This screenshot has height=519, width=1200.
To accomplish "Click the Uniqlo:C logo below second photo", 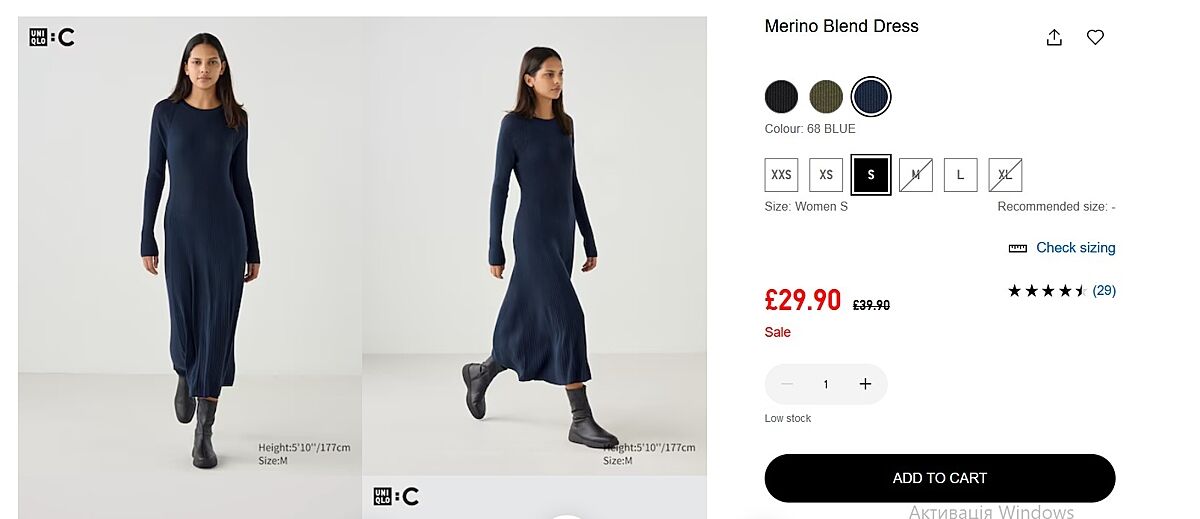I will (x=396, y=496).
